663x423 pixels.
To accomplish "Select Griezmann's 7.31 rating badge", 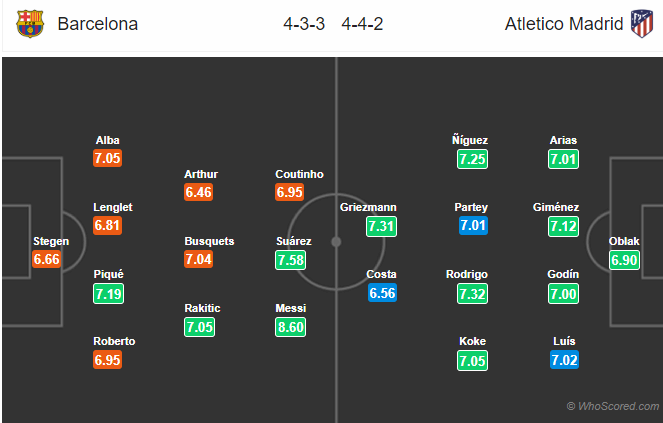I will [x=382, y=226].
